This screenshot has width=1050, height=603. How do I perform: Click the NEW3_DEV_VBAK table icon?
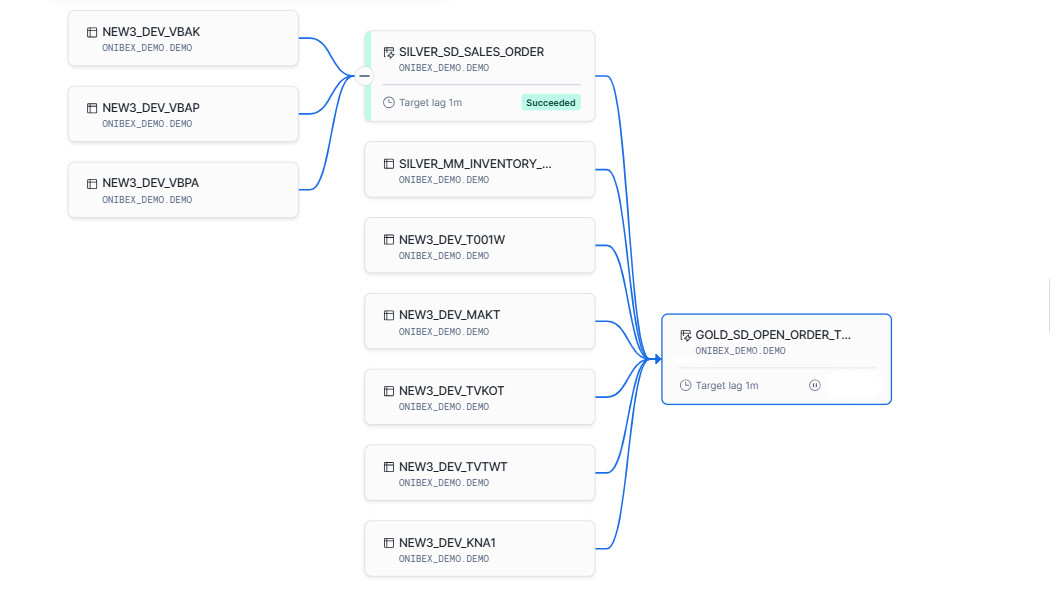click(x=92, y=33)
